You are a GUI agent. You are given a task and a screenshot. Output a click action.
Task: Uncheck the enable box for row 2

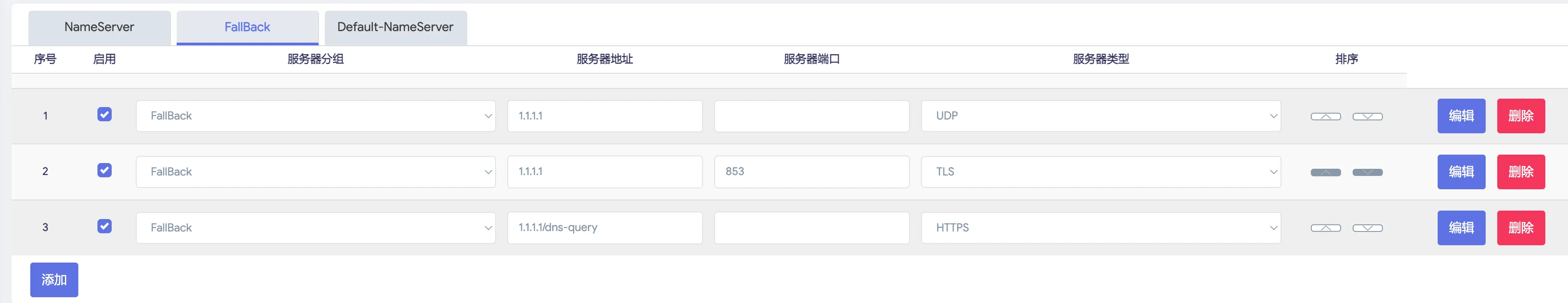pos(104,170)
